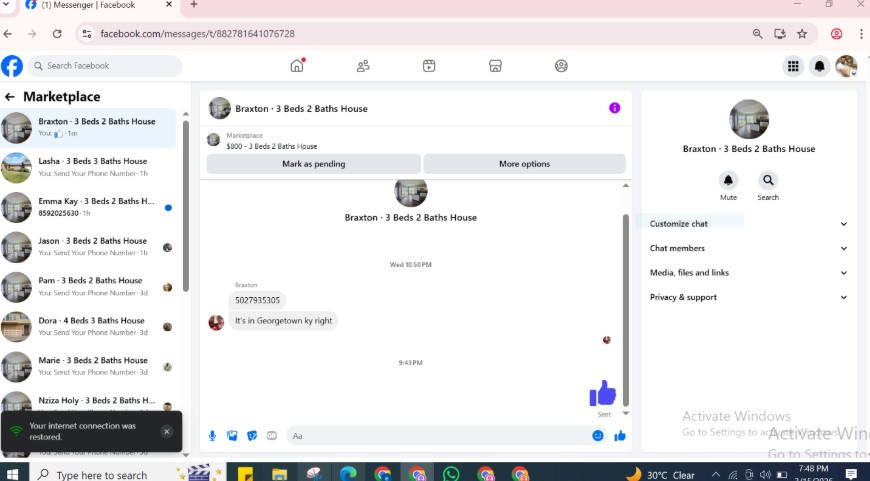Expand the Chat members section
This screenshot has height=481, width=870.
[x=748, y=249]
